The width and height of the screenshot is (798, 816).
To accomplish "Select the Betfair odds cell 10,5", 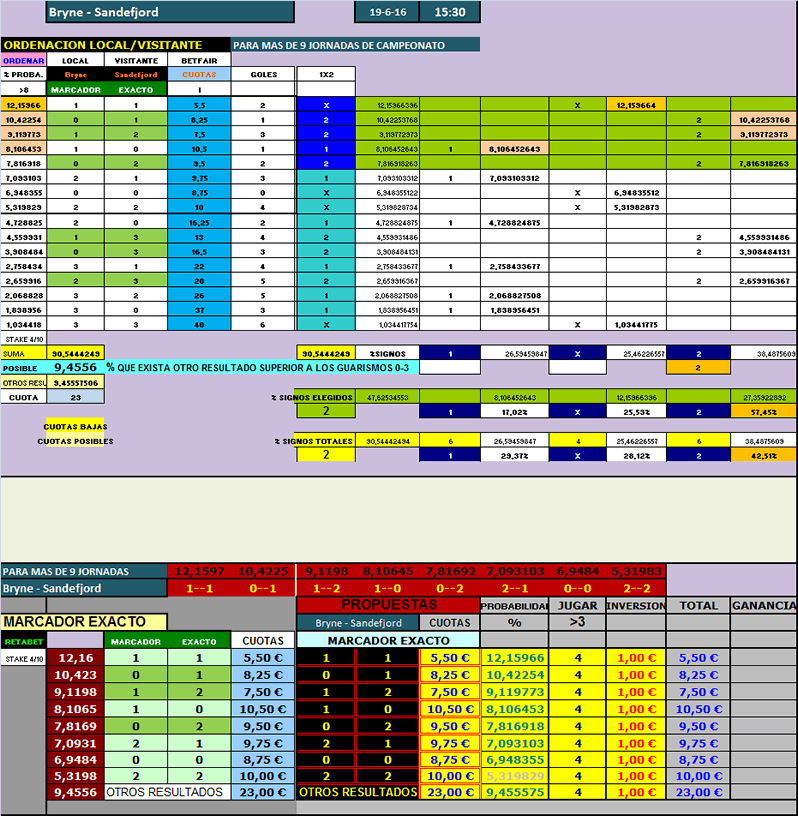I will point(199,149).
